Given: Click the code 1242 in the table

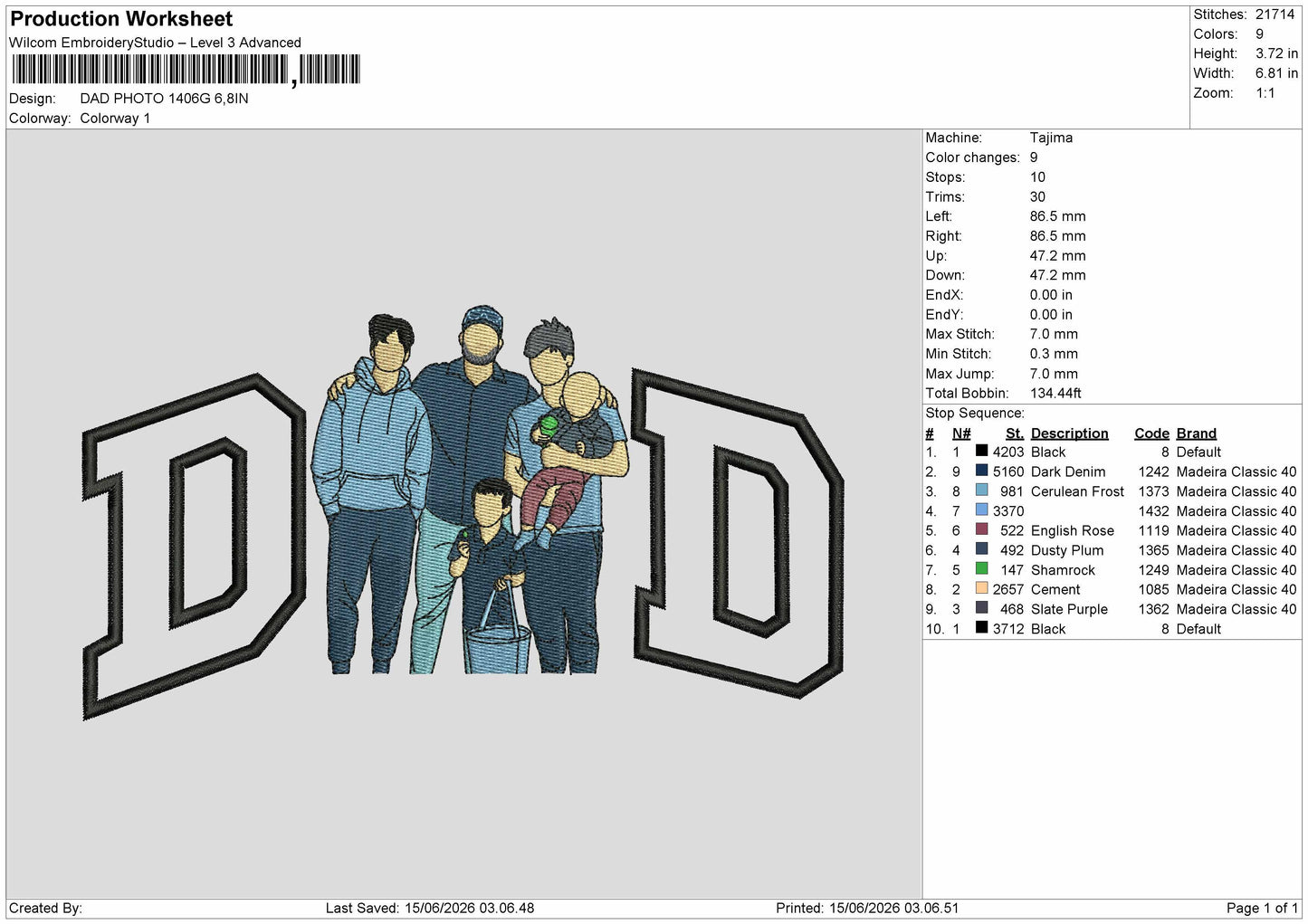Looking at the screenshot, I should pos(1153,472).
